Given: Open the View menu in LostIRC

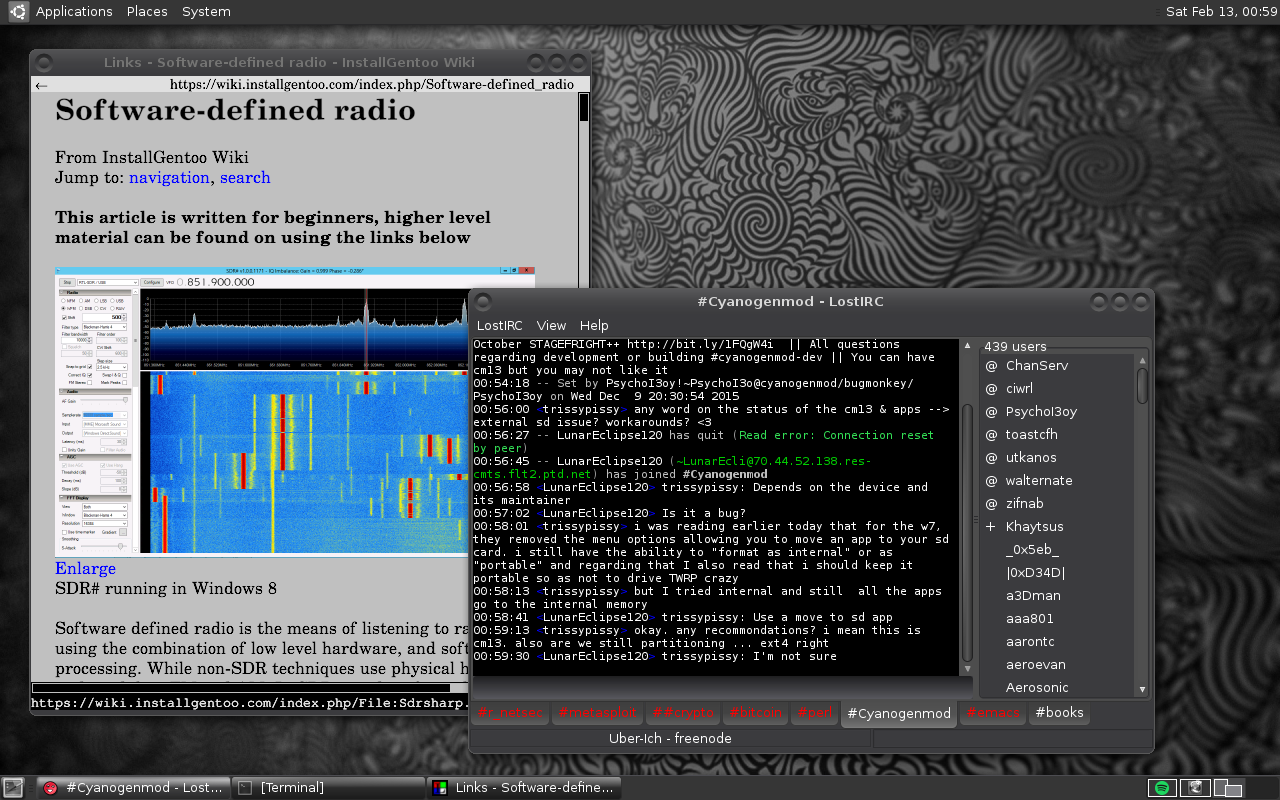Looking at the screenshot, I should click(551, 325).
